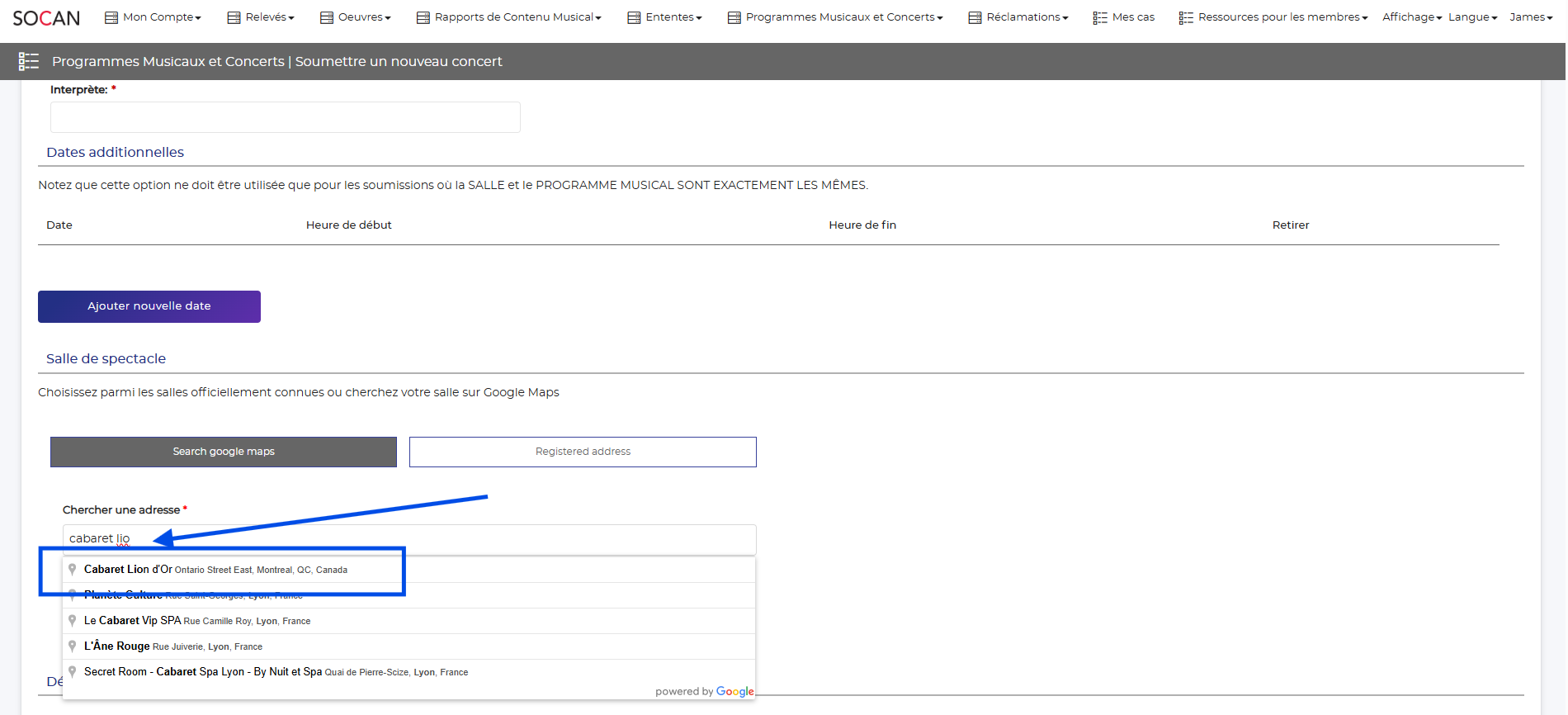Click the SOCAN logo

[x=46, y=18]
